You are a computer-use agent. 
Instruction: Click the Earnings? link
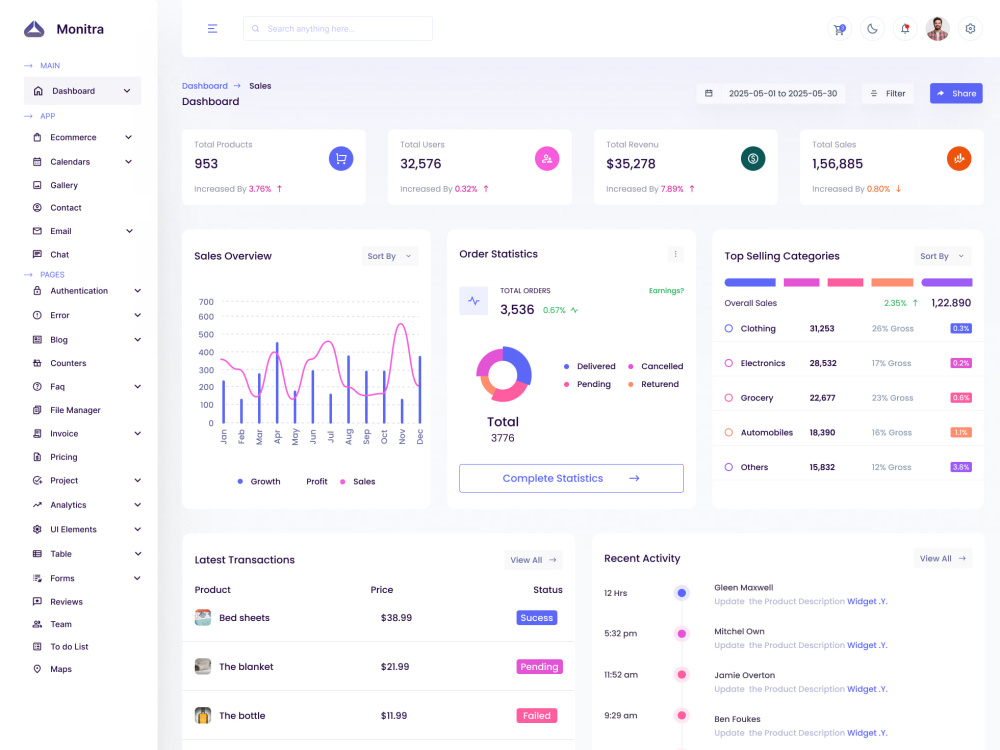[x=666, y=291]
